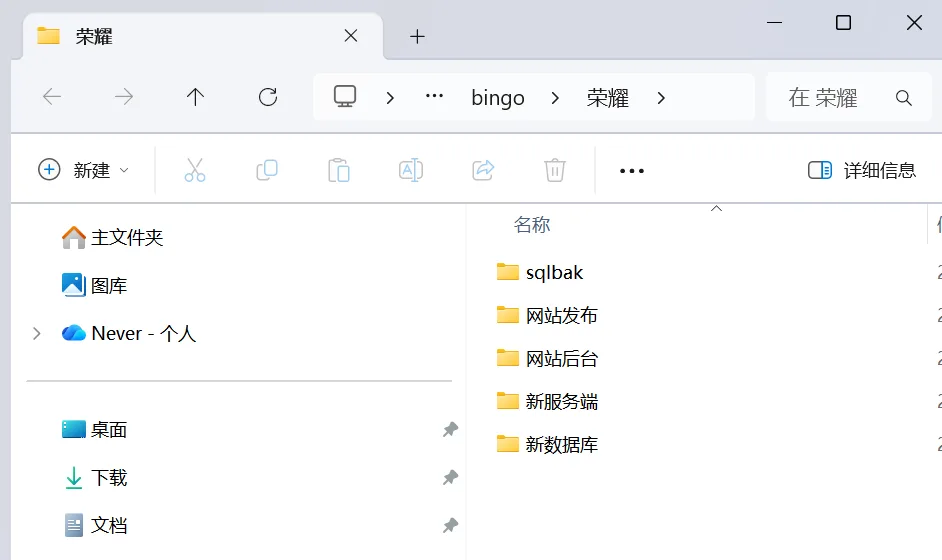This screenshot has width=942, height=560.
Task: Open 桌面 Desktop in quick access
Action: click(x=94, y=430)
